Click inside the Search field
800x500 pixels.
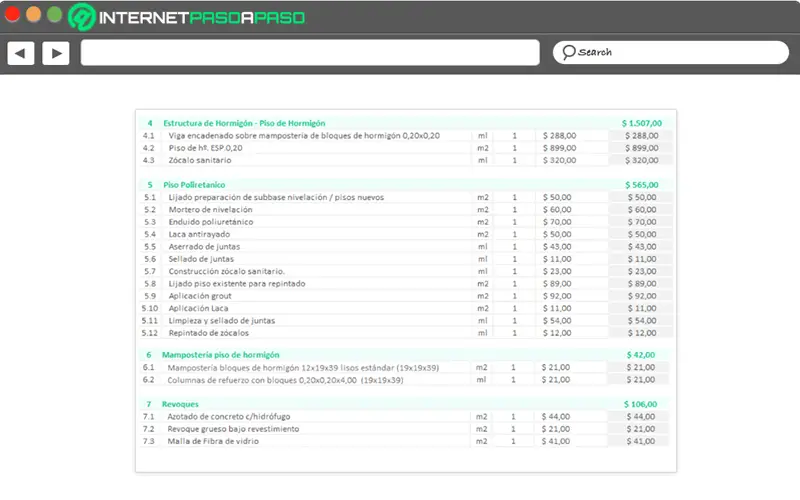click(x=670, y=53)
